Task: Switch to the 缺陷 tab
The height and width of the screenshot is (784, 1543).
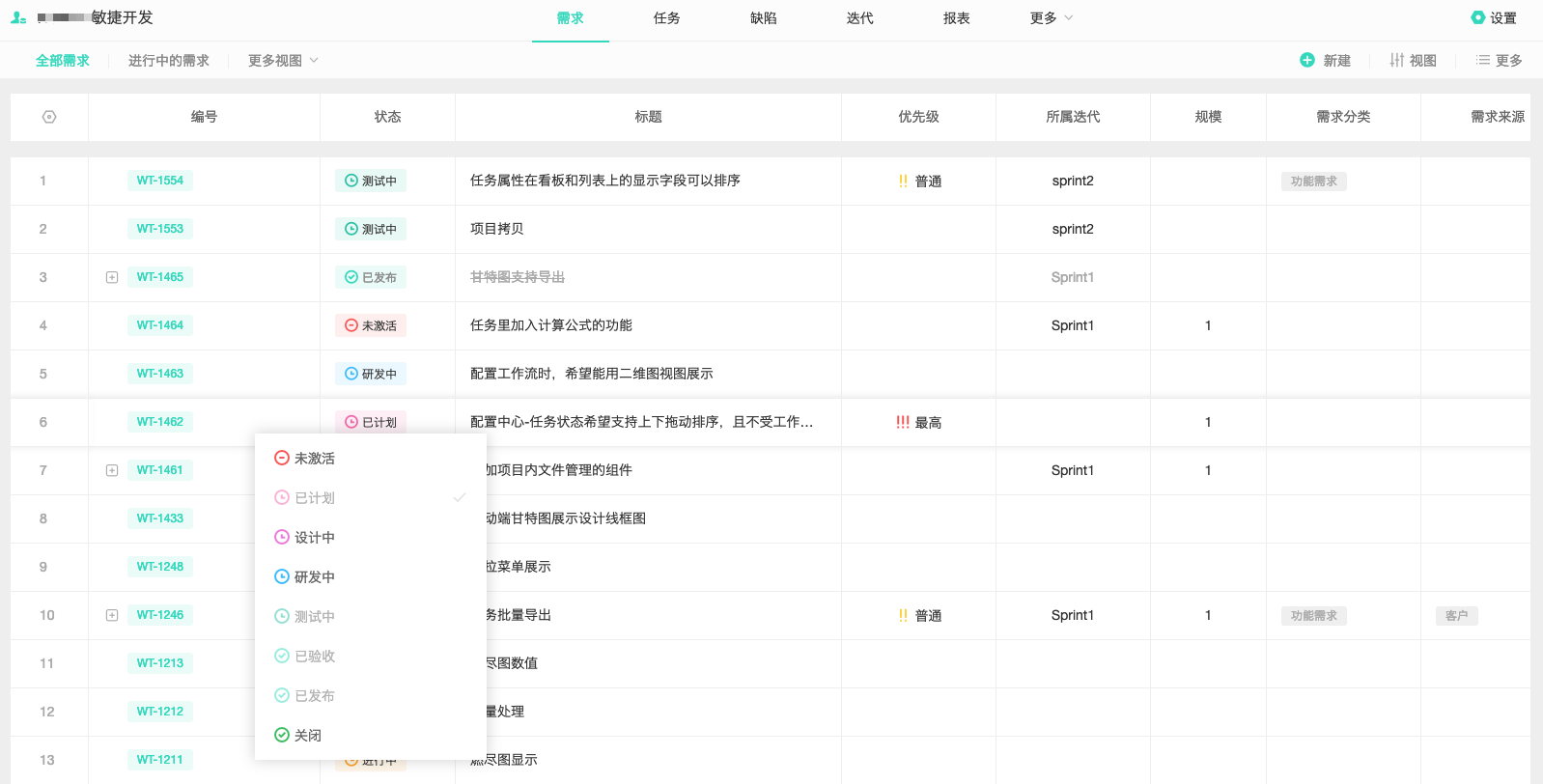Action: pyautogui.click(x=764, y=17)
